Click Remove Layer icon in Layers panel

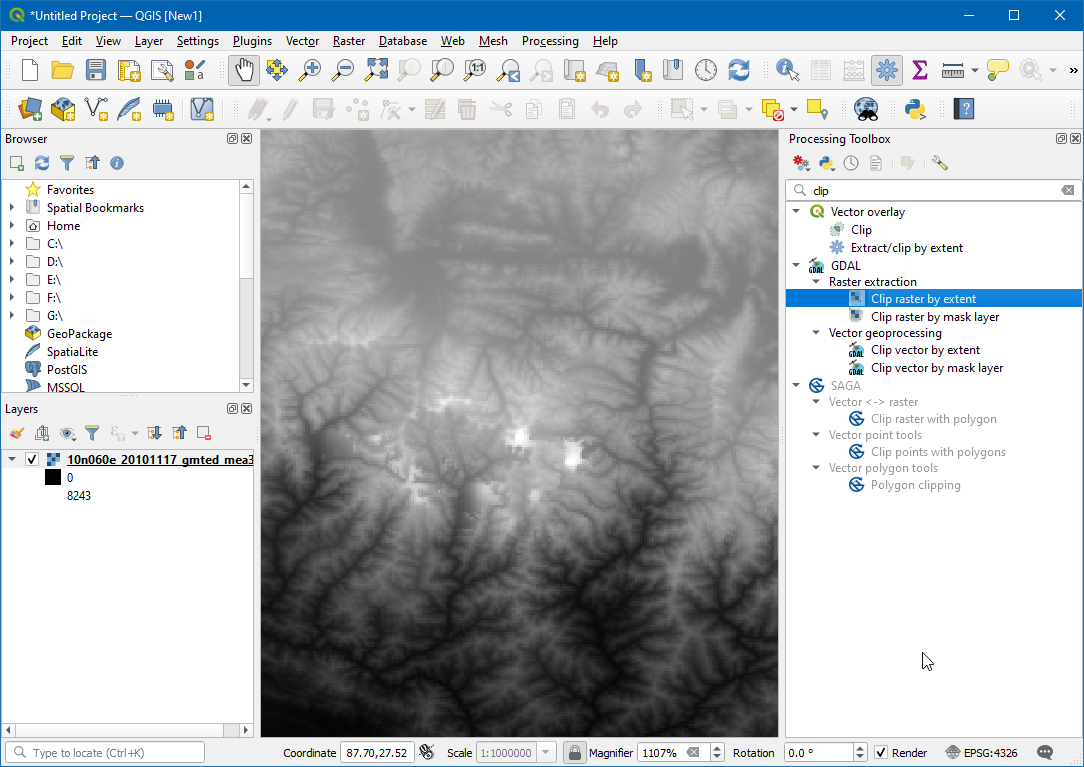click(204, 433)
